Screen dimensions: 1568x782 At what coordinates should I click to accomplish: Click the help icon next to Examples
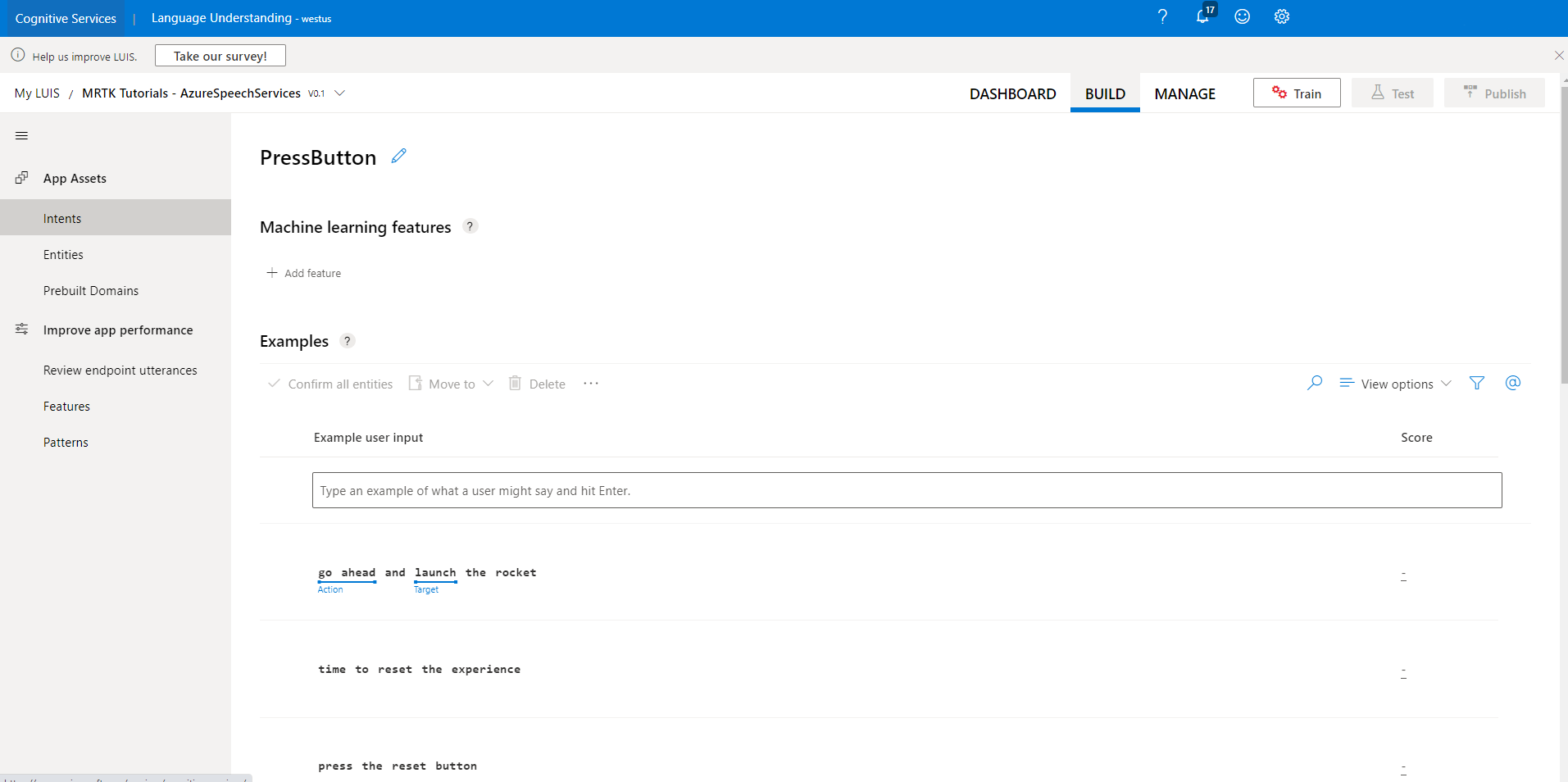[x=348, y=341]
